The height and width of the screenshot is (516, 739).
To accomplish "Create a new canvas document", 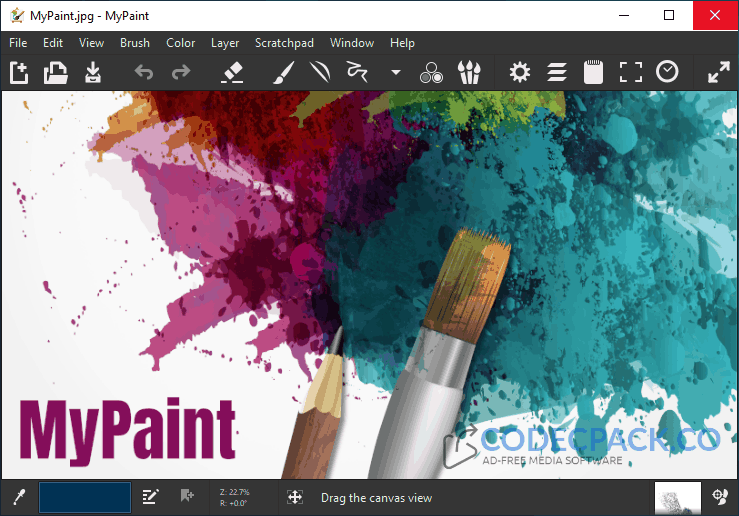I will 19,73.
